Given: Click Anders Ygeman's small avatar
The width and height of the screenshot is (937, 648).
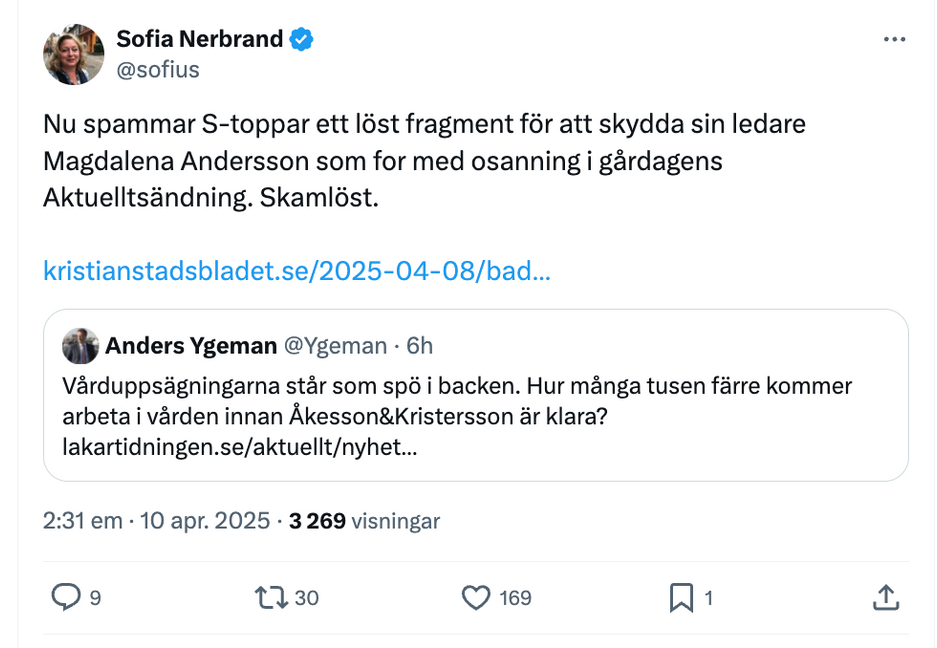Looking at the screenshot, I should click(80, 346).
